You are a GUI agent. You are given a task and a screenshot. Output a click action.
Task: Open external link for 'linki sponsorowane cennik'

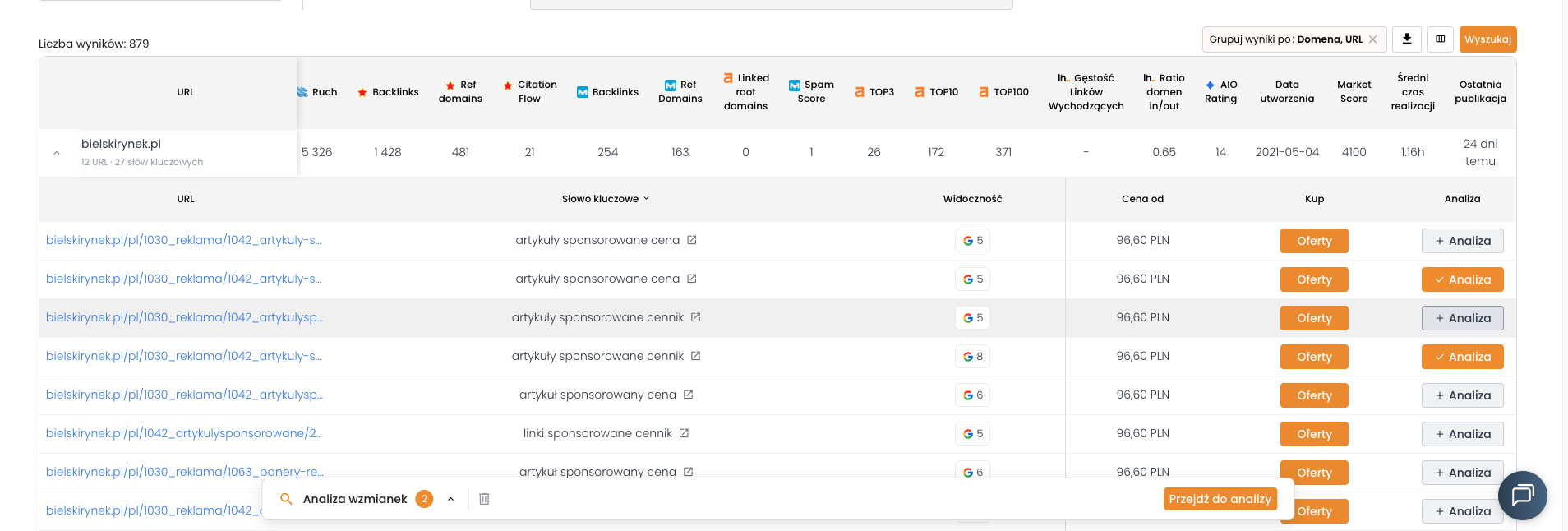pos(684,433)
